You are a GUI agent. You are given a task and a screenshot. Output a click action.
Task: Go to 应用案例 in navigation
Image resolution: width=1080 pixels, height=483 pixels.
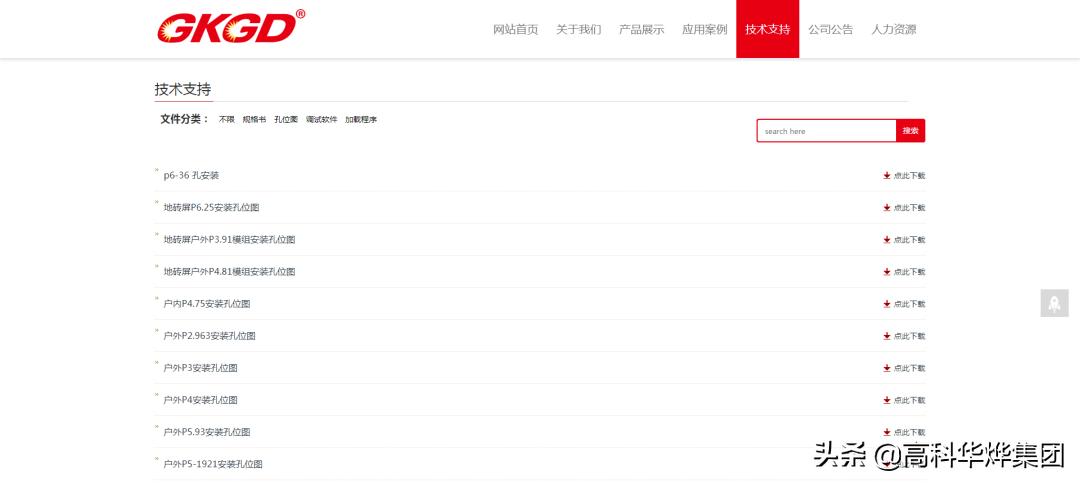(x=705, y=30)
